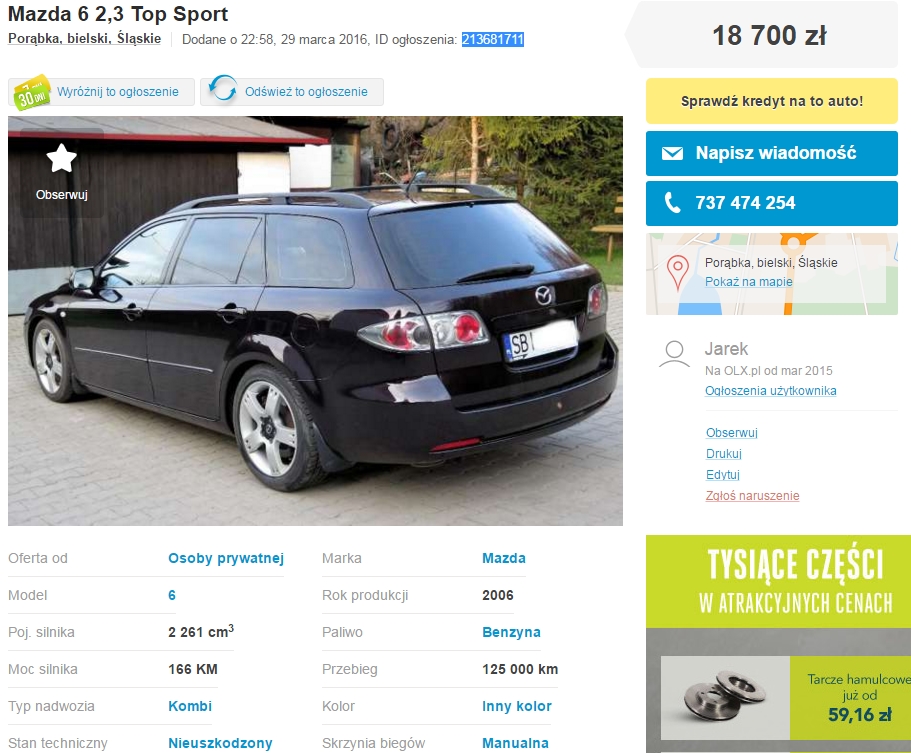The width and height of the screenshot is (911, 753).
Task: Select the Benzyna fuel link
Action: click(x=511, y=632)
